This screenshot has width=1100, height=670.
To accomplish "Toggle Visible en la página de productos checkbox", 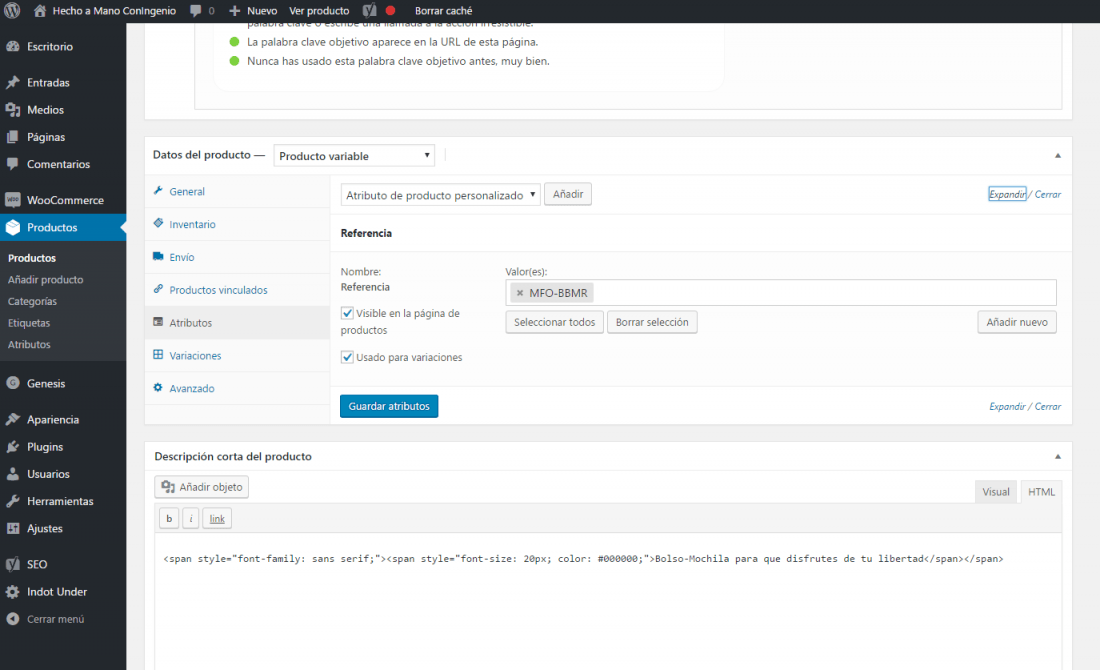I will (347, 313).
